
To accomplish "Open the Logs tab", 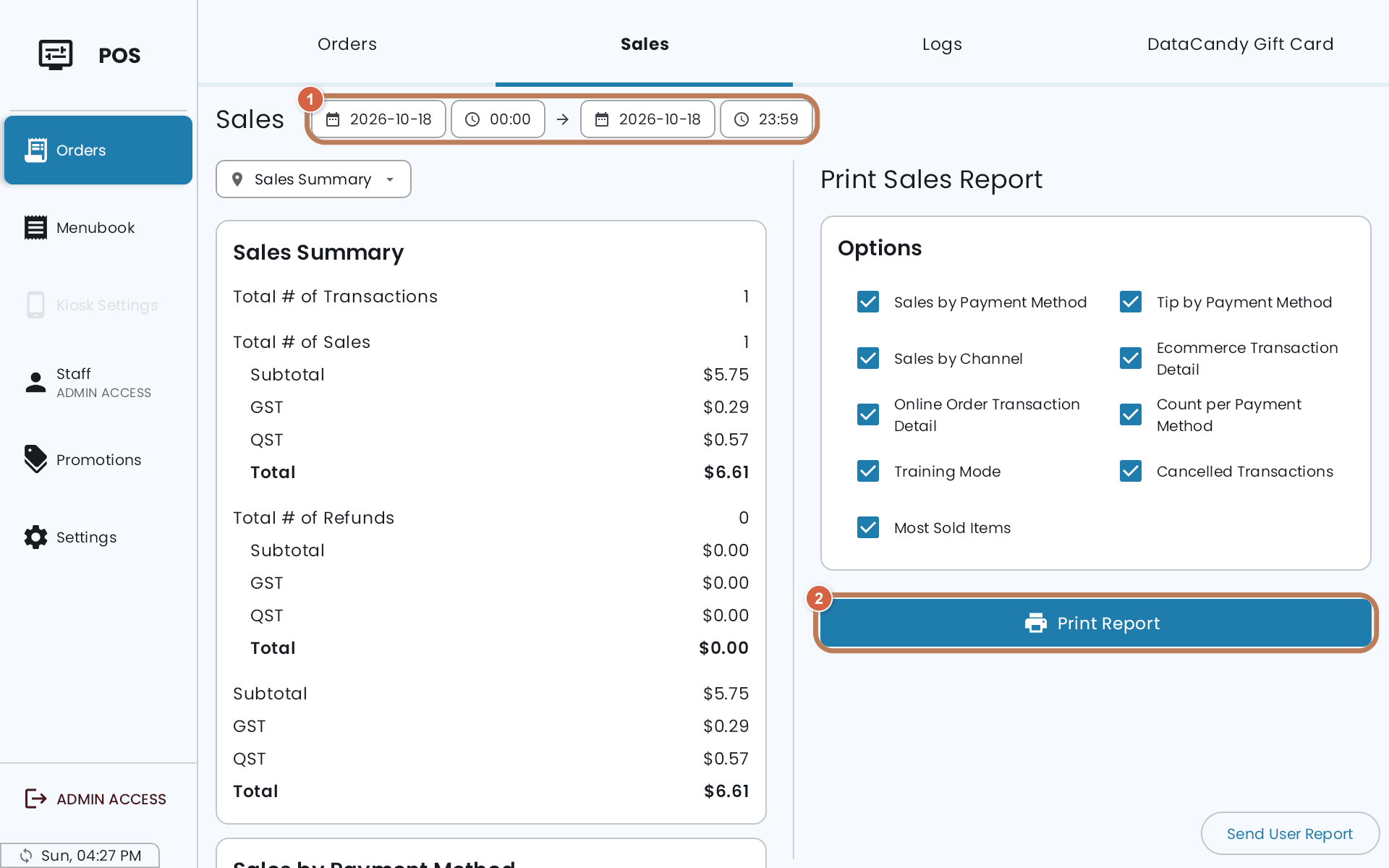I will (942, 44).
